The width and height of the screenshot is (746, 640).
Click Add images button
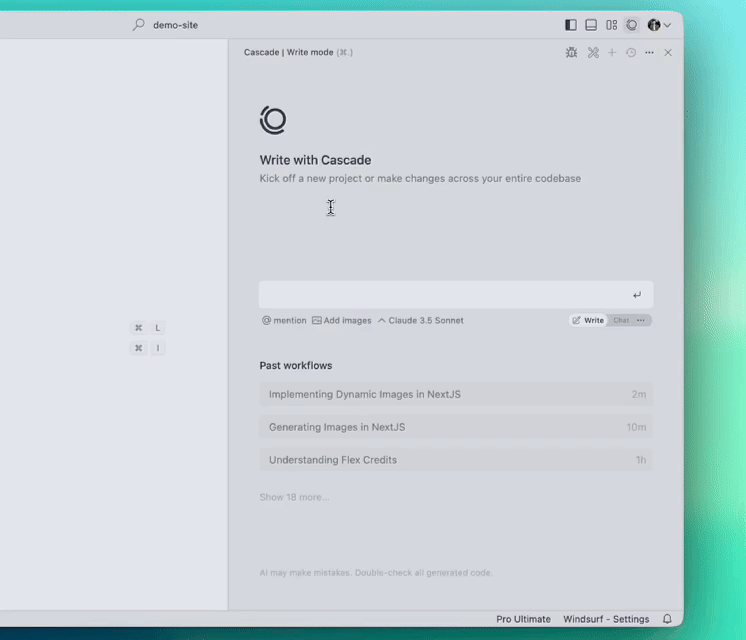point(342,320)
